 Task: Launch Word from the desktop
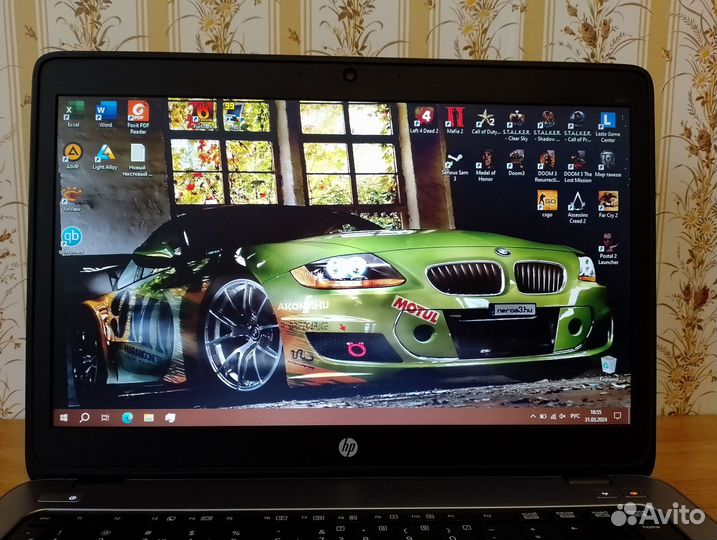pos(104,112)
